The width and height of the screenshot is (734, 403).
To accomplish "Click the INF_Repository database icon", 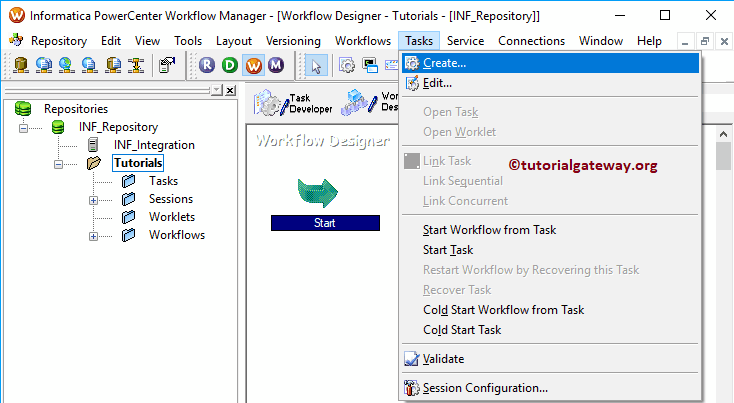I will [x=58, y=127].
